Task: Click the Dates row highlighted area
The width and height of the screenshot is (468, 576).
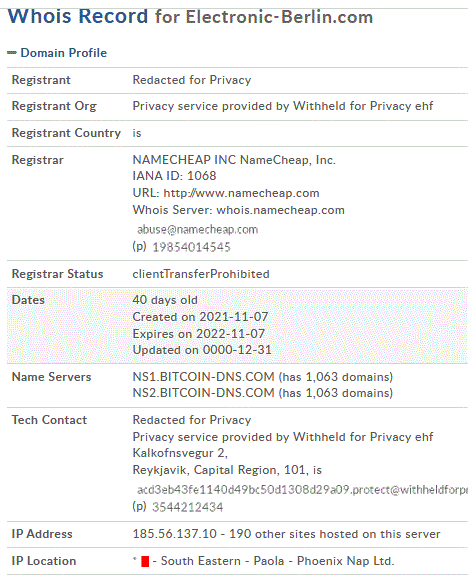Action: (237, 325)
